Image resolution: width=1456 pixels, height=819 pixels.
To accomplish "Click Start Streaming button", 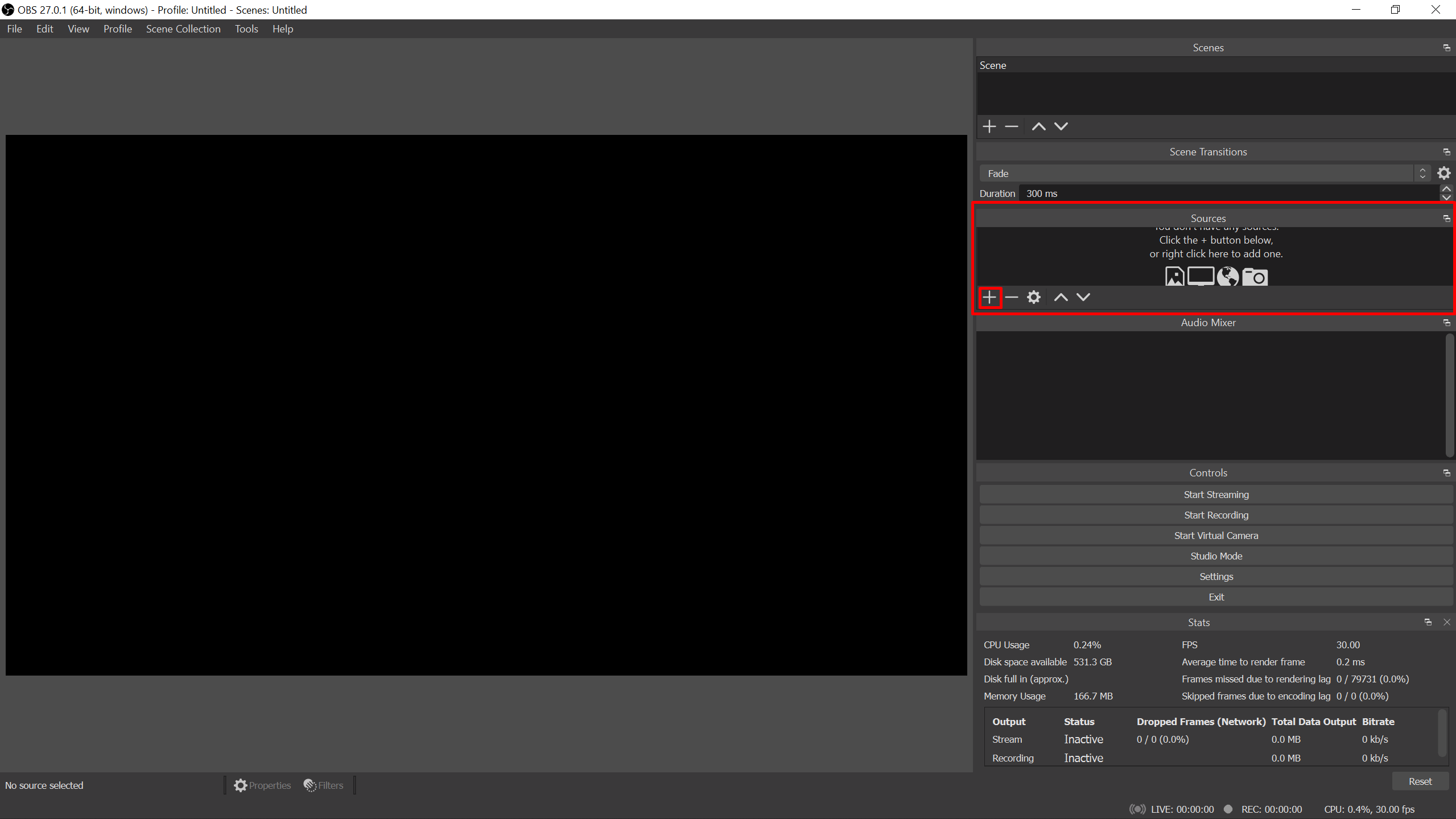I will pos(1216,495).
